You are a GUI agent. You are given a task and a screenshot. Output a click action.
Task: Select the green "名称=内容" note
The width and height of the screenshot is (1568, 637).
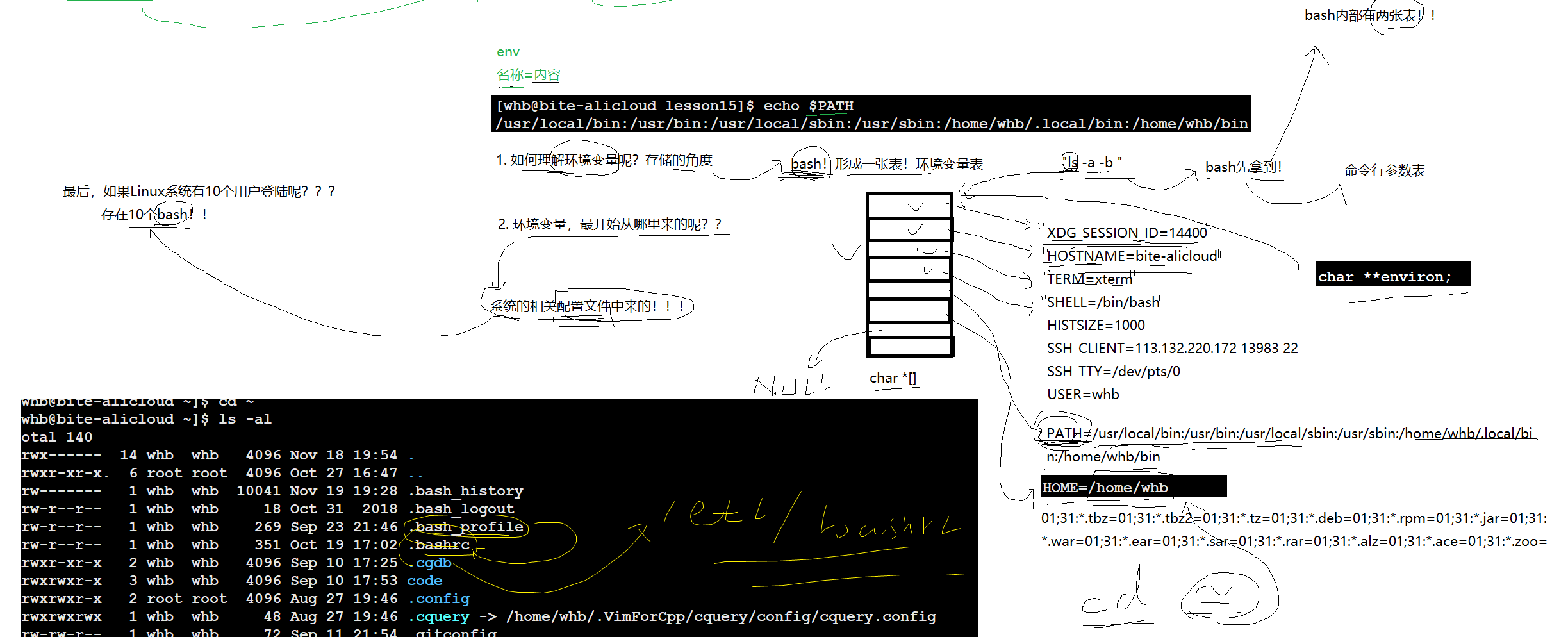coord(529,75)
